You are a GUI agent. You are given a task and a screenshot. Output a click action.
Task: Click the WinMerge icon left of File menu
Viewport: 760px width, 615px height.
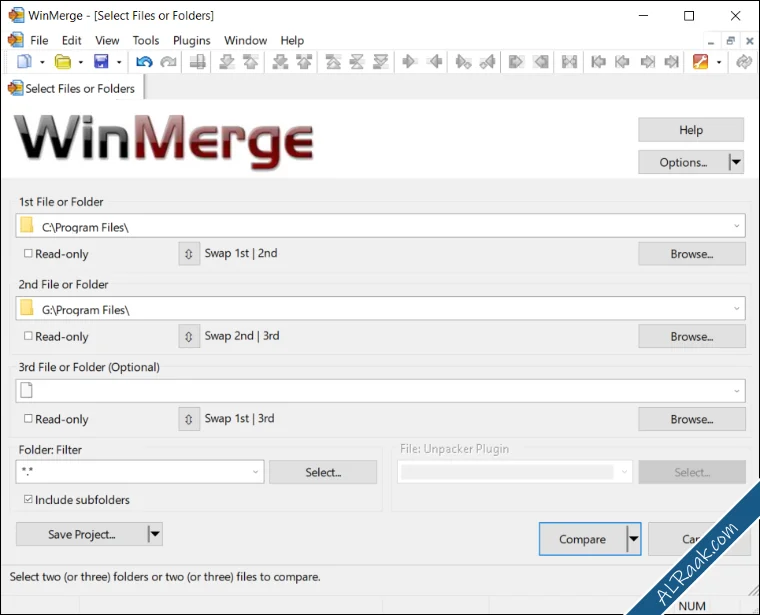coord(16,40)
